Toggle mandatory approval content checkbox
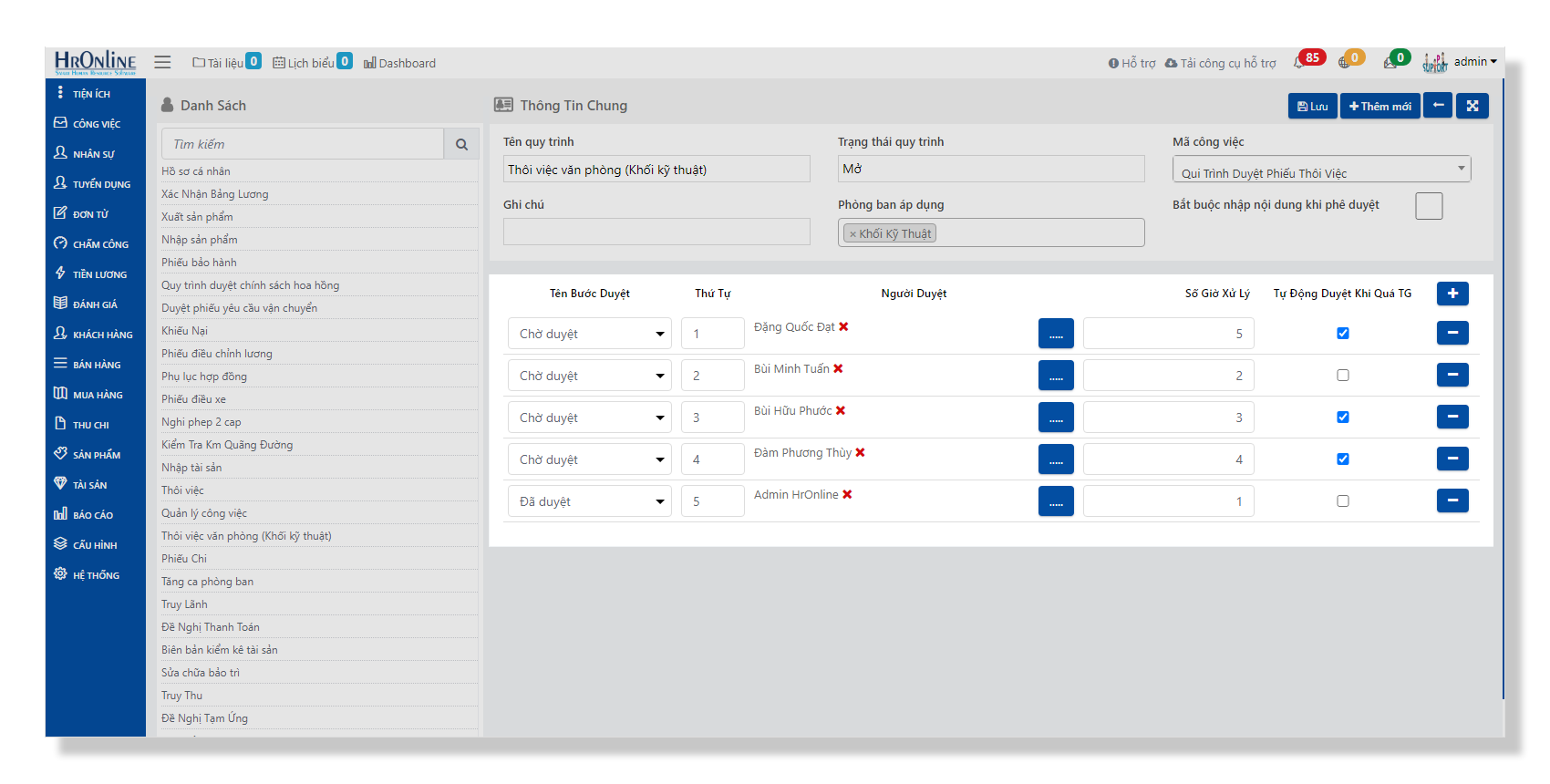 coord(1429,206)
